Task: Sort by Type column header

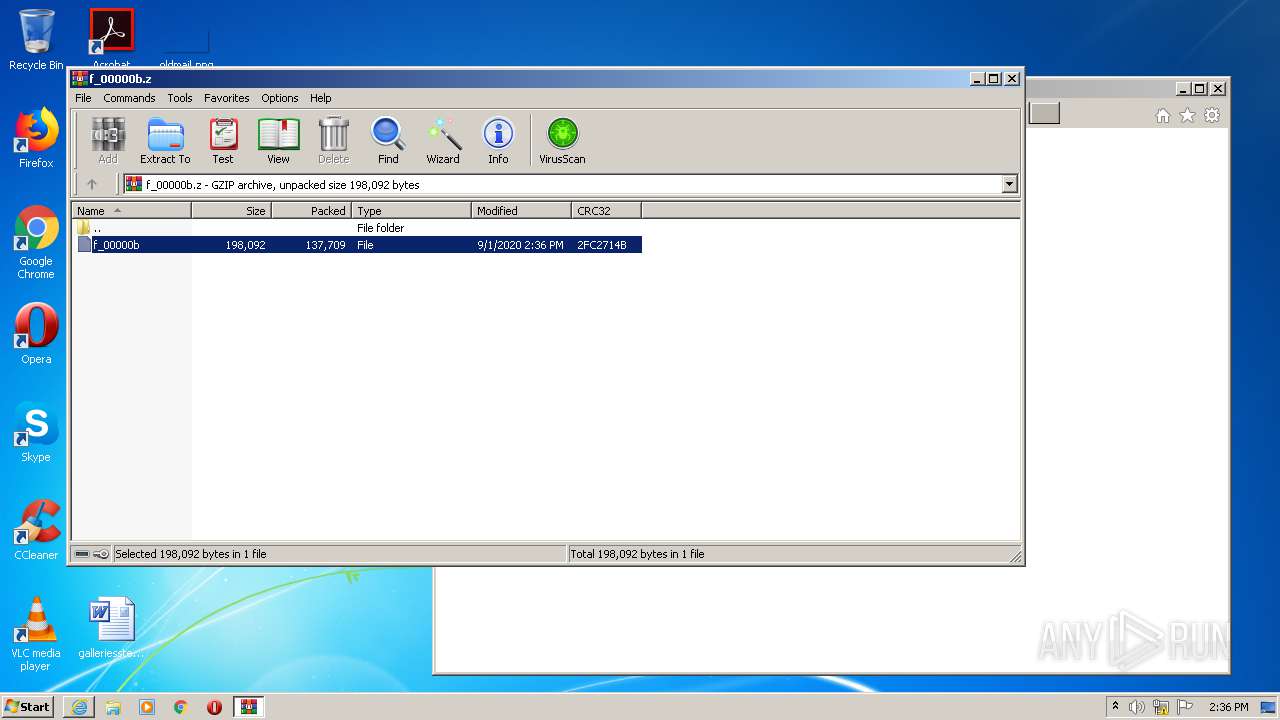Action: pyautogui.click(x=411, y=210)
